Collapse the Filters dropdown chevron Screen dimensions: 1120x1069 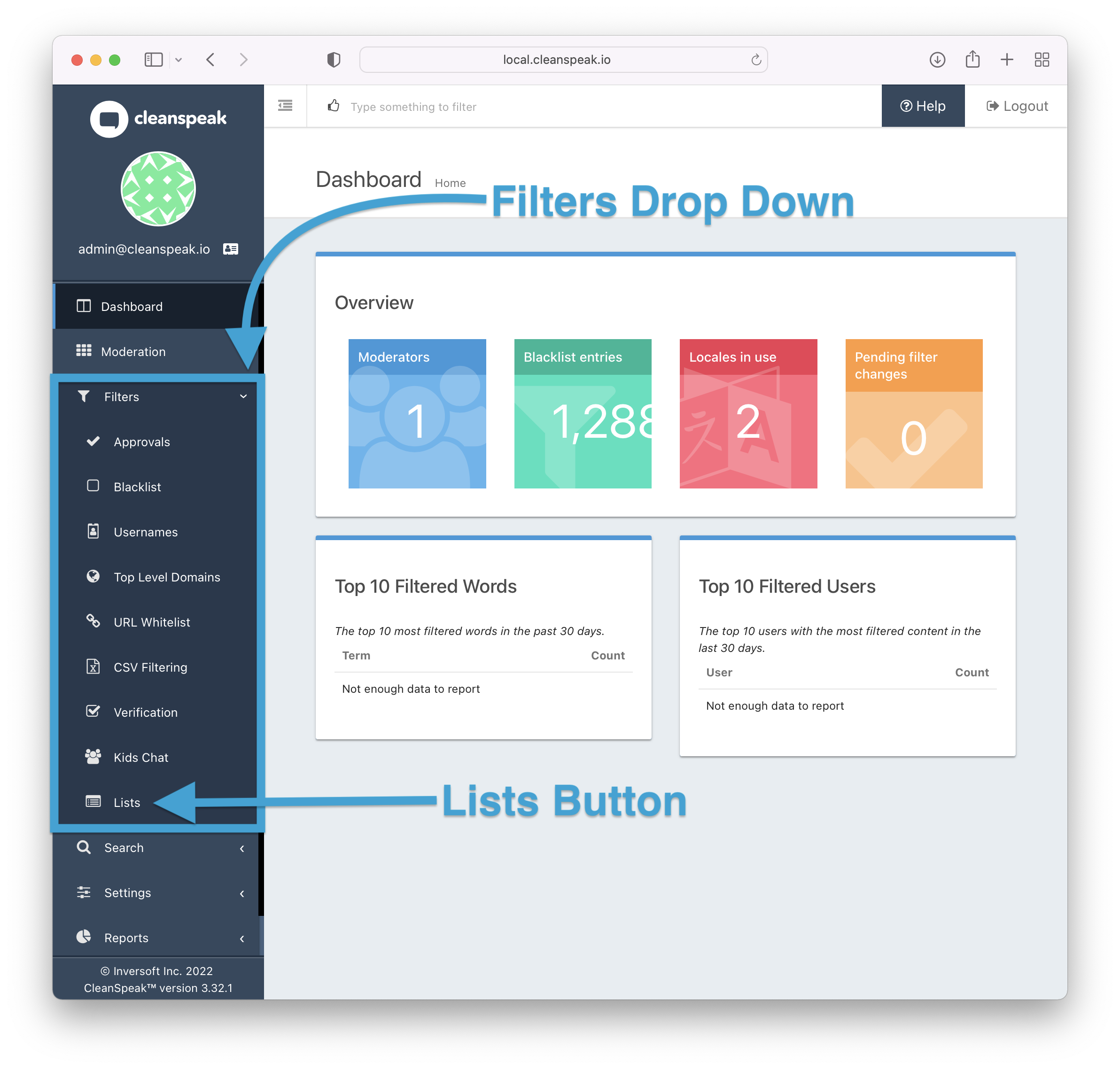click(243, 396)
